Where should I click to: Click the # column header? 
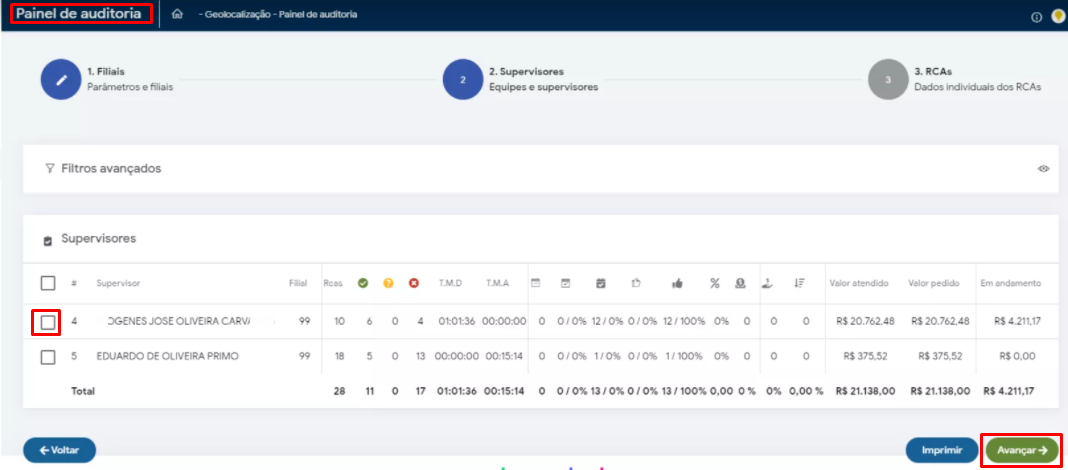[x=74, y=283]
